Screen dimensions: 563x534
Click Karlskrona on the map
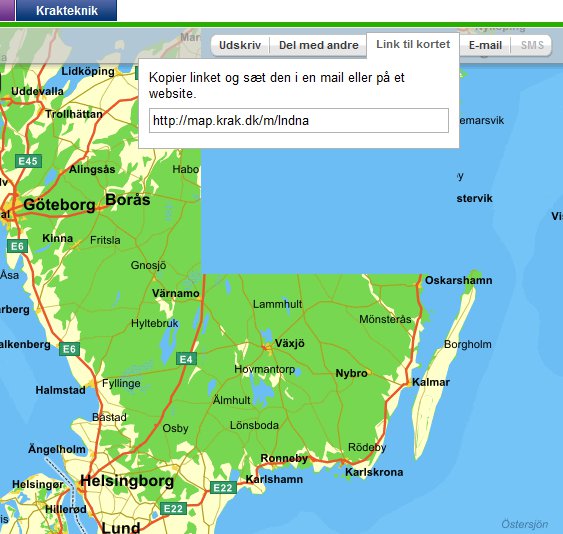pos(374,472)
